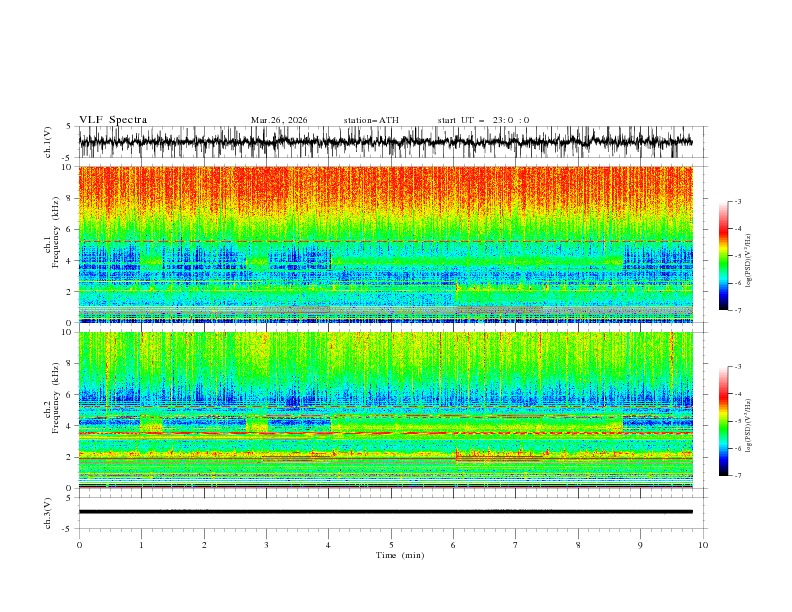Click the 'start UT = 23:0 :0' text
This screenshot has width=792, height=612.
tap(483, 120)
